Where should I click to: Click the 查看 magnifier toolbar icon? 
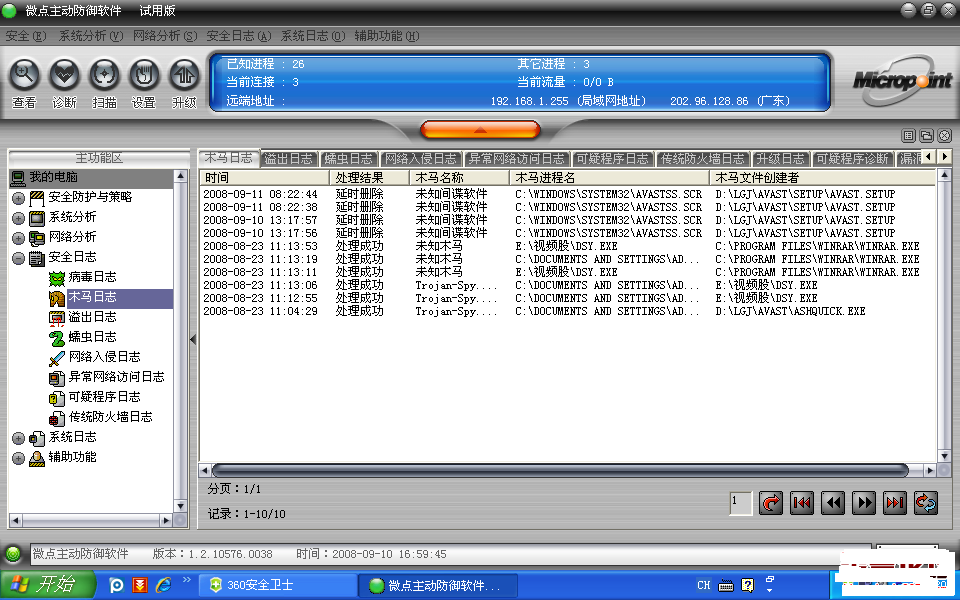pyautogui.click(x=24, y=75)
